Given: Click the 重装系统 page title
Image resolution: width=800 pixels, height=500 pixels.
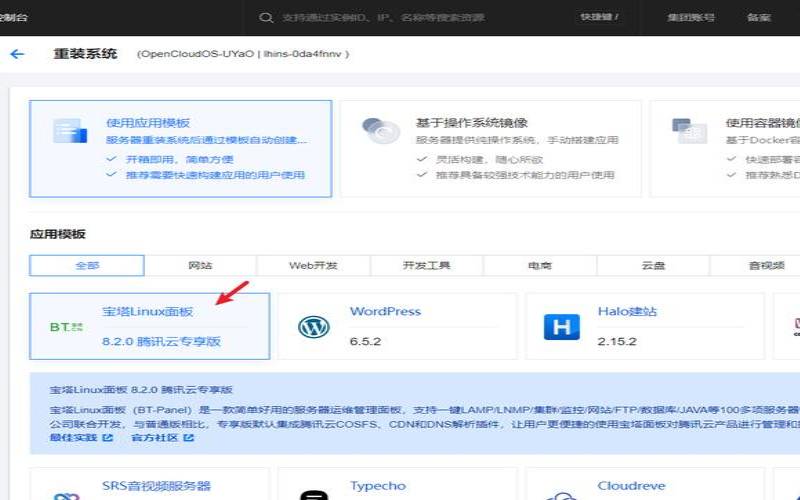Looking at the screenshot, I should click(85, 54).
